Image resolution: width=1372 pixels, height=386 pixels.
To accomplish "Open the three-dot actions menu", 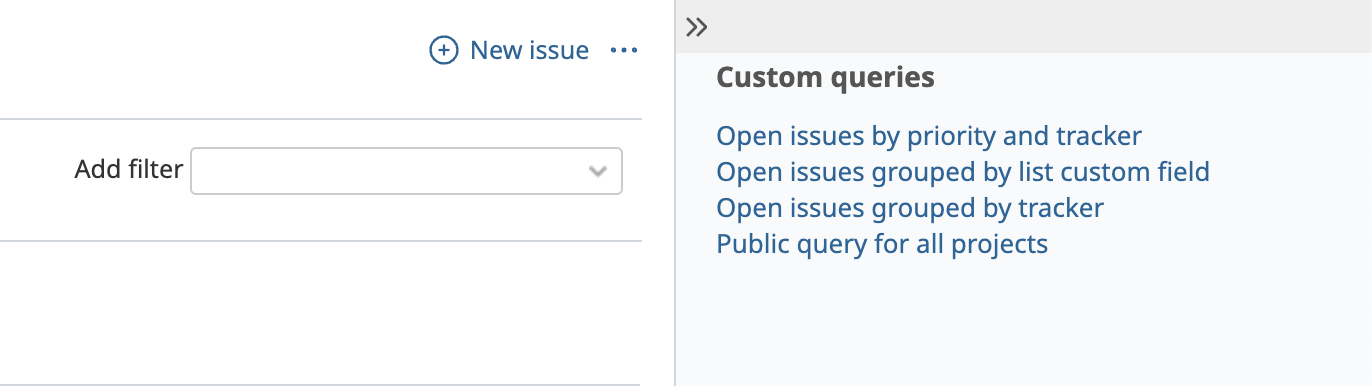I will coord(624,50).
